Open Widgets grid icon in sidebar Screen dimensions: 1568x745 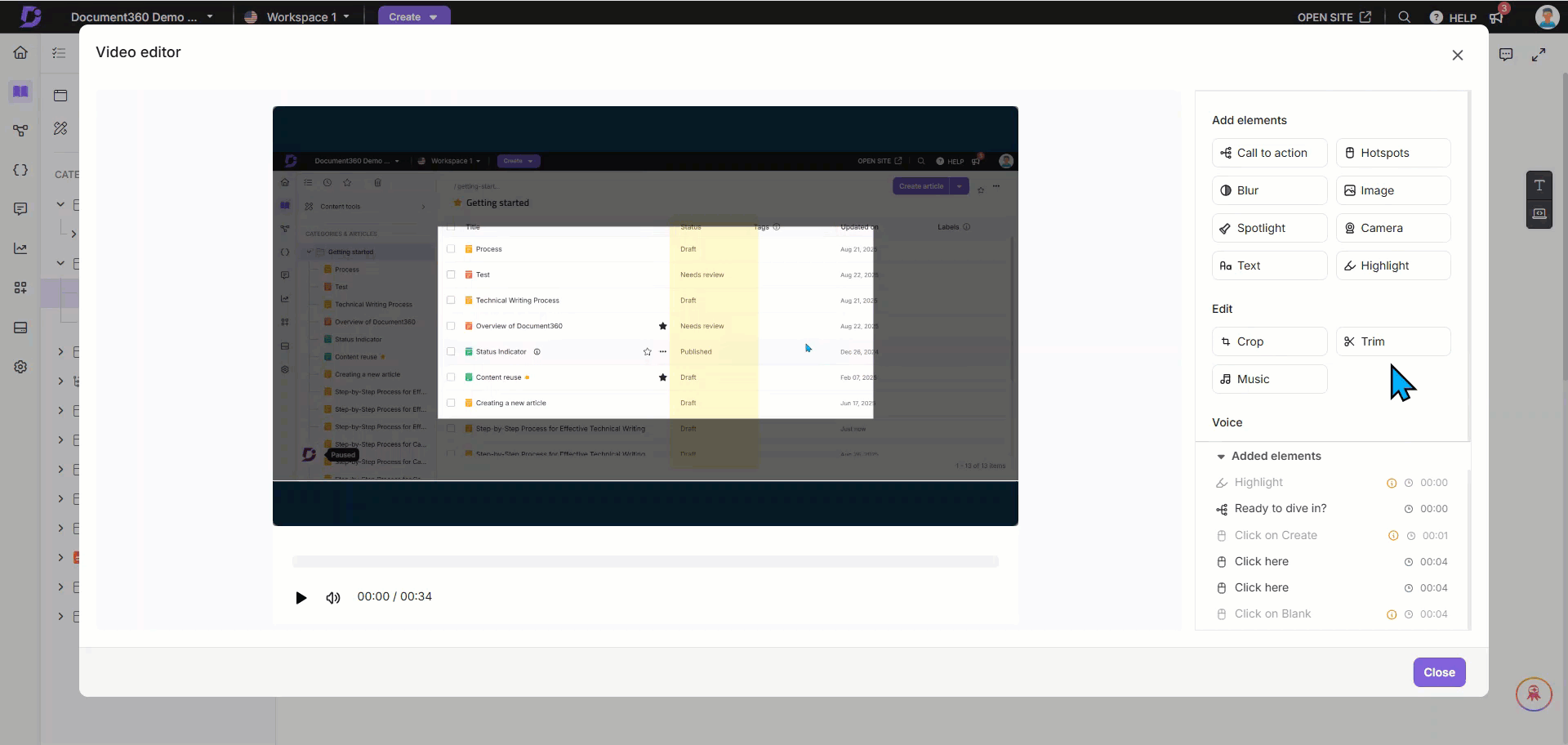tap(20, 288)
